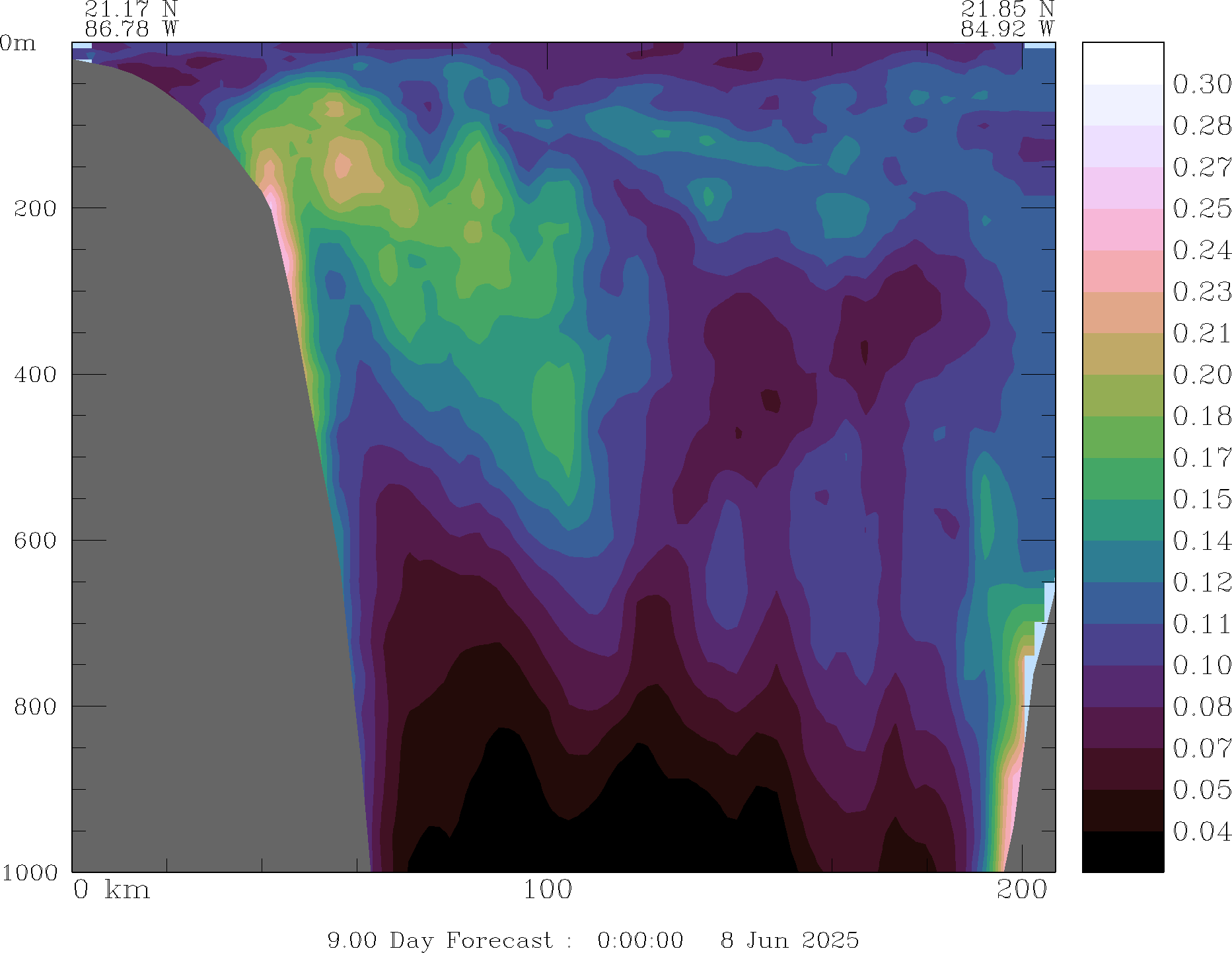
Task: Click the 0.30 label on the color scale
Action: [x=1202, y=84]
